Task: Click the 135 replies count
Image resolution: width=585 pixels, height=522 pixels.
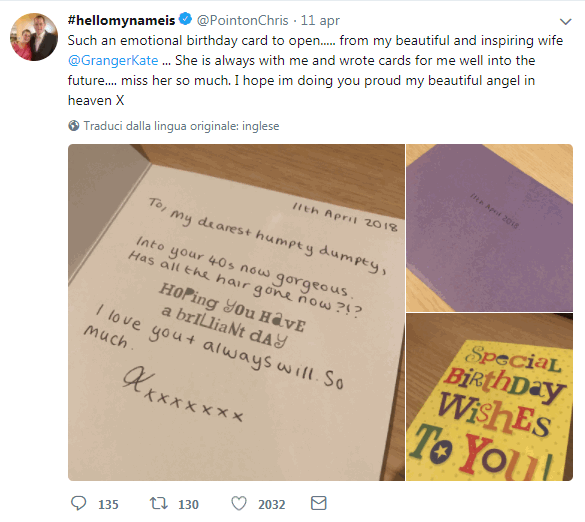Action: (x=108, y=504)
